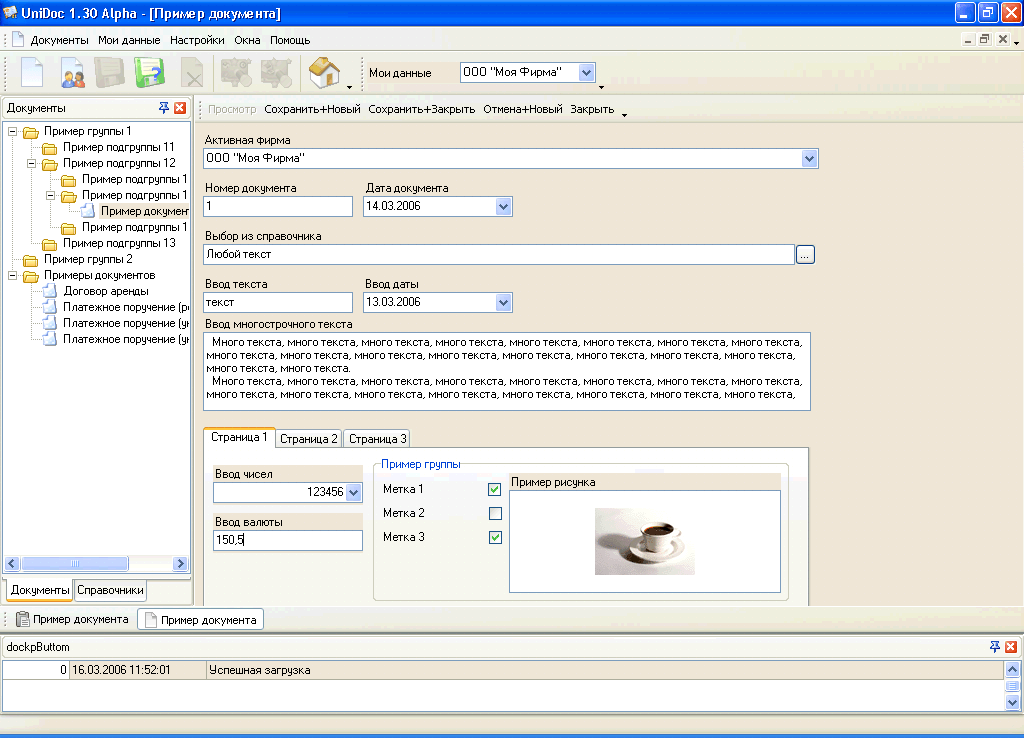Image resolution: width=1024 pixels, height=738 pixels.
Task: Click the new blank document toolbar icon
Action: pyautogui.click(x=32, y=73)
